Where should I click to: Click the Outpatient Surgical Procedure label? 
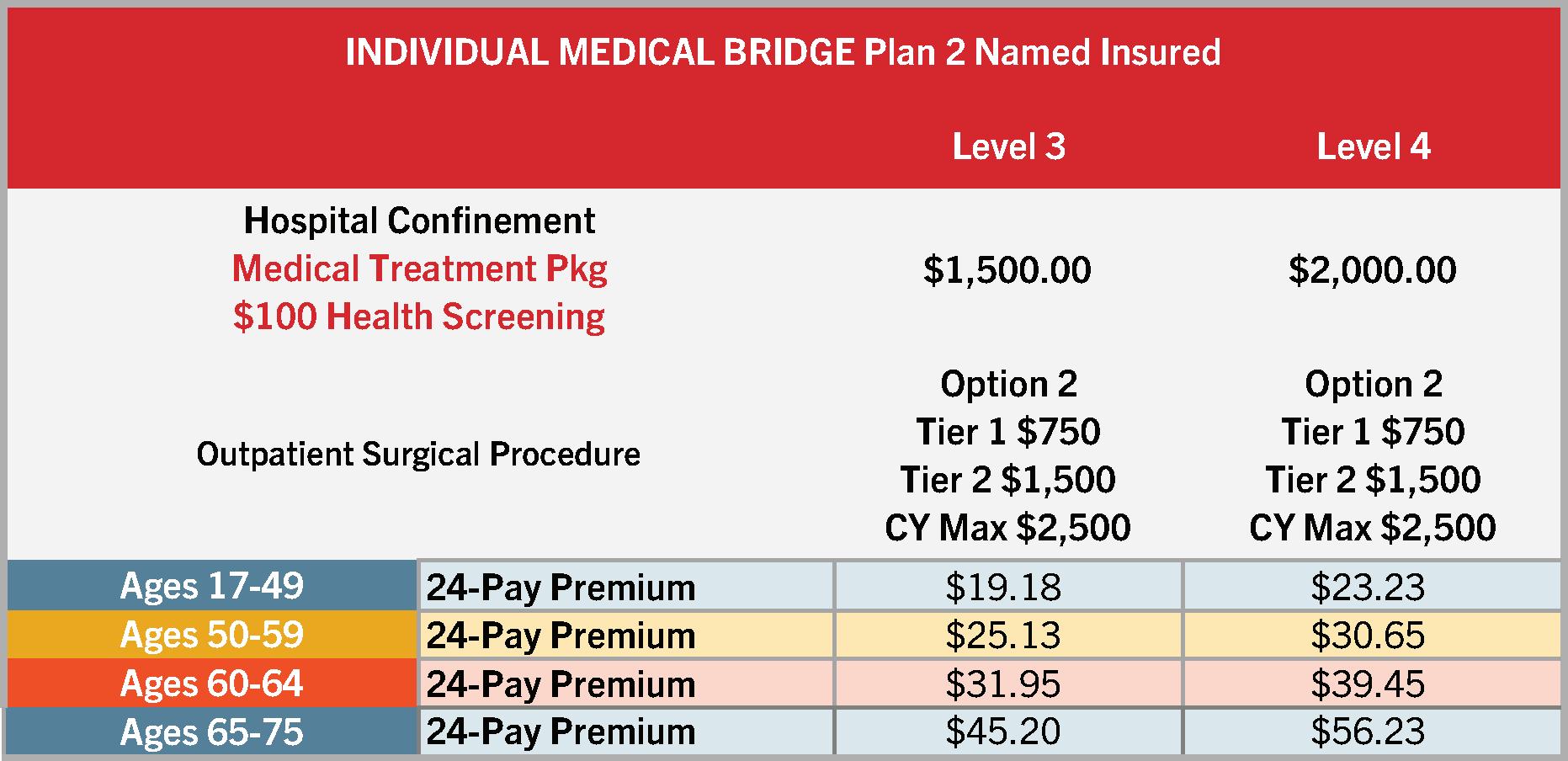tap(418, 455)
